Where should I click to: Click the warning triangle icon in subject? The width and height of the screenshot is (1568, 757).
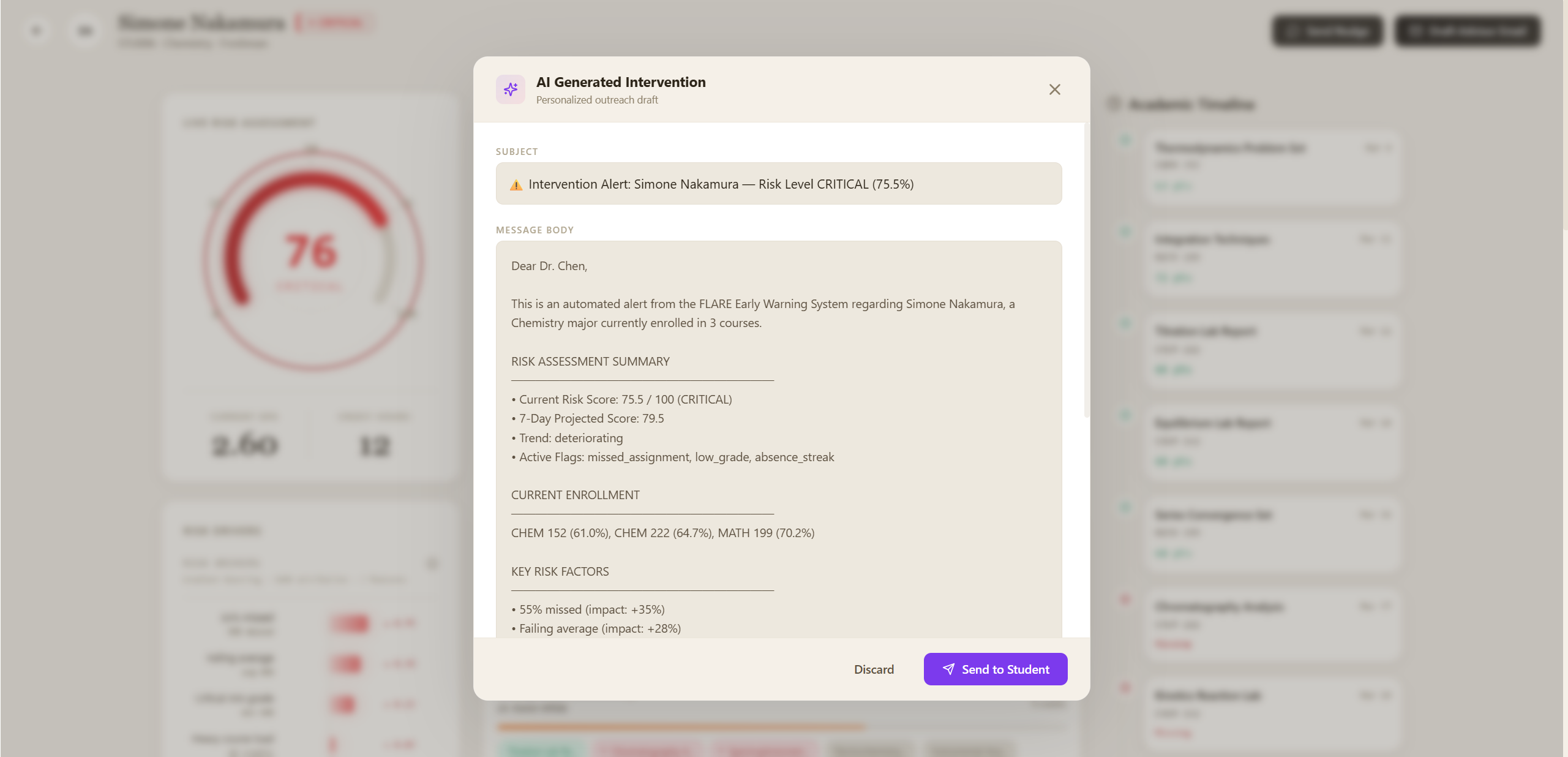[x=516, y=185]
